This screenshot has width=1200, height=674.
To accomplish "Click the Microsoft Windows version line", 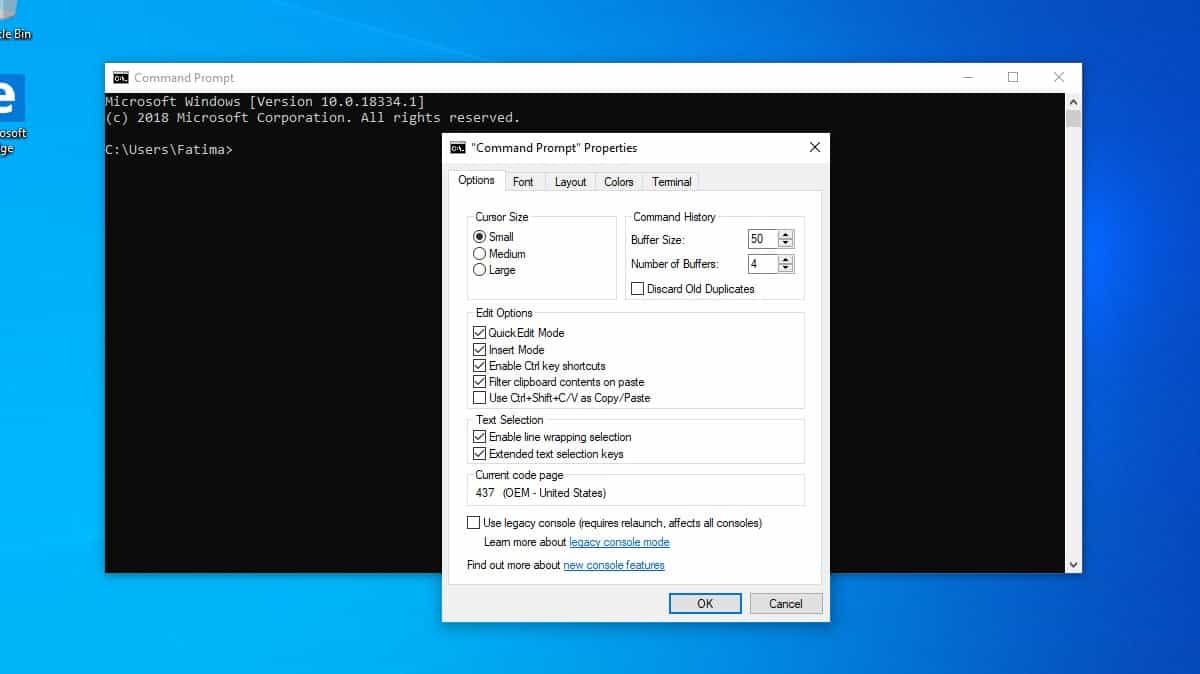I will click(265, 102).
